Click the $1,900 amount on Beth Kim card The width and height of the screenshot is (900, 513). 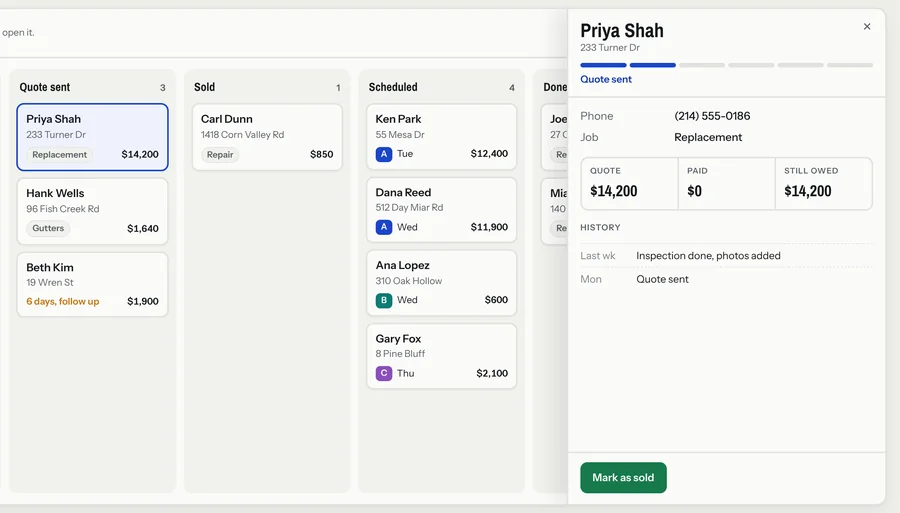click(142, 301)
